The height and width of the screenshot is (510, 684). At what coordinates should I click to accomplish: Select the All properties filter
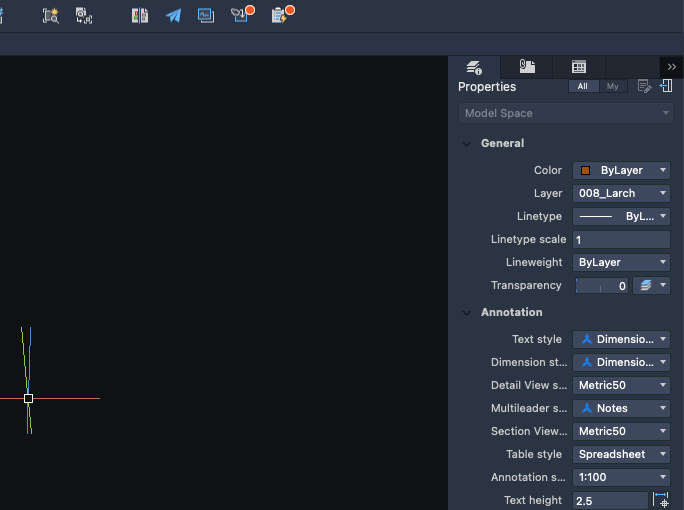(x=583, y=86)
